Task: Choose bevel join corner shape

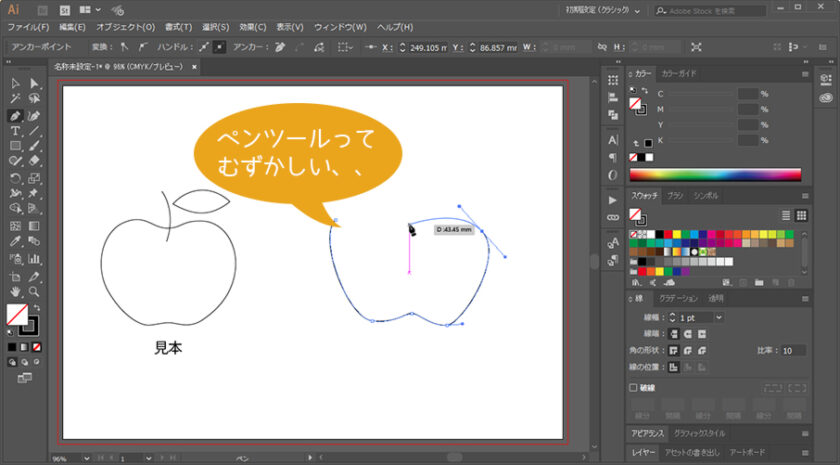Action: coord(702,350)
